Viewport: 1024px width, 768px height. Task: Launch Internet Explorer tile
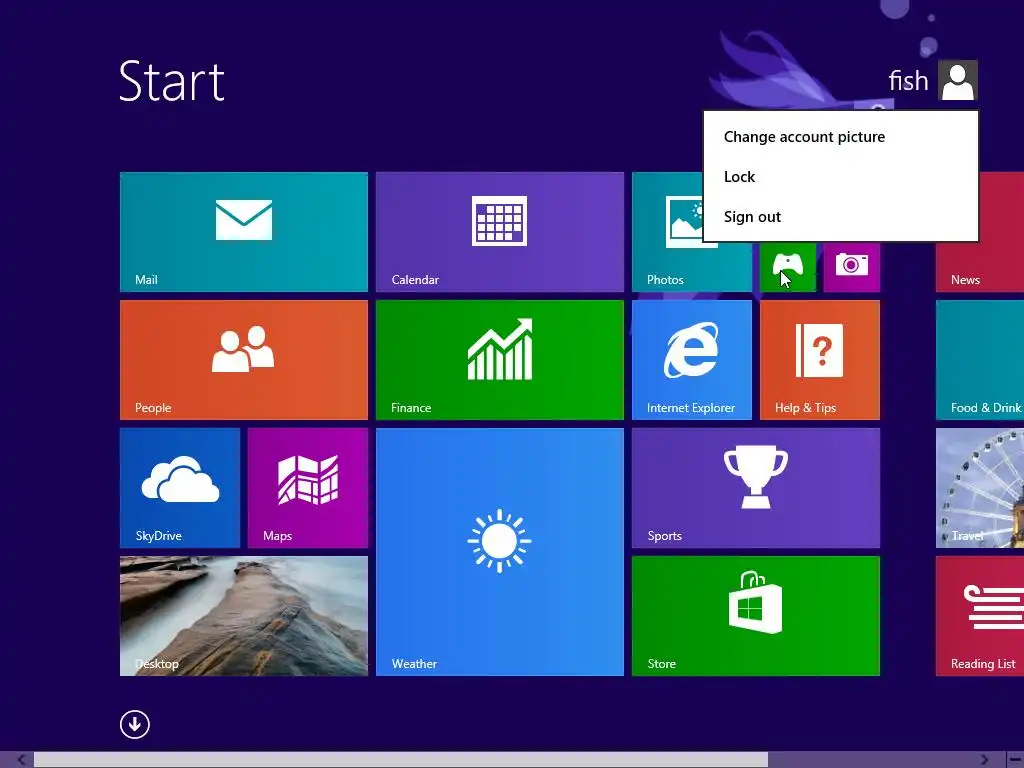tap(692, 360)
